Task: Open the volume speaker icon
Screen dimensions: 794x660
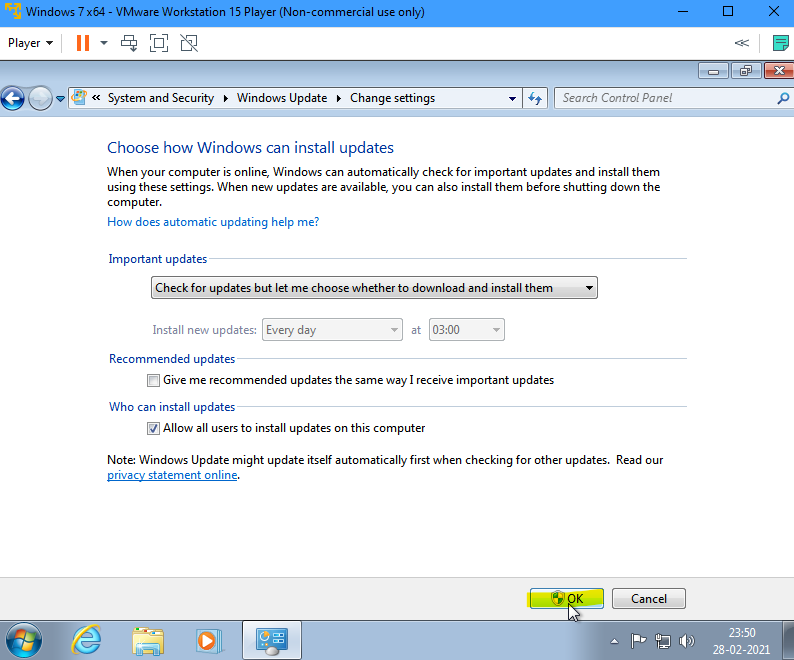Action: [687, 641]
